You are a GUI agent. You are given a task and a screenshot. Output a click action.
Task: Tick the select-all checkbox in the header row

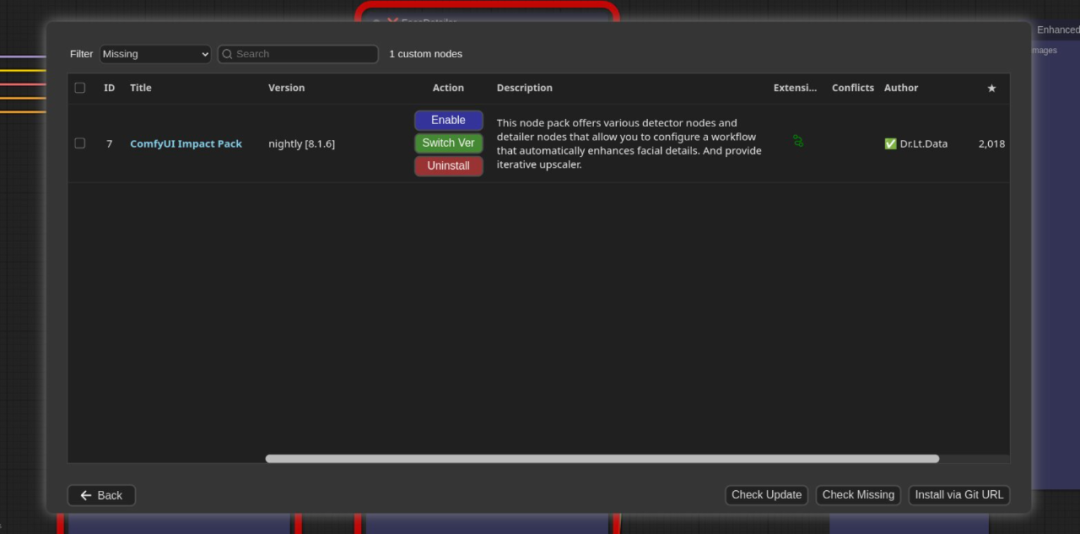pos(80,88)
